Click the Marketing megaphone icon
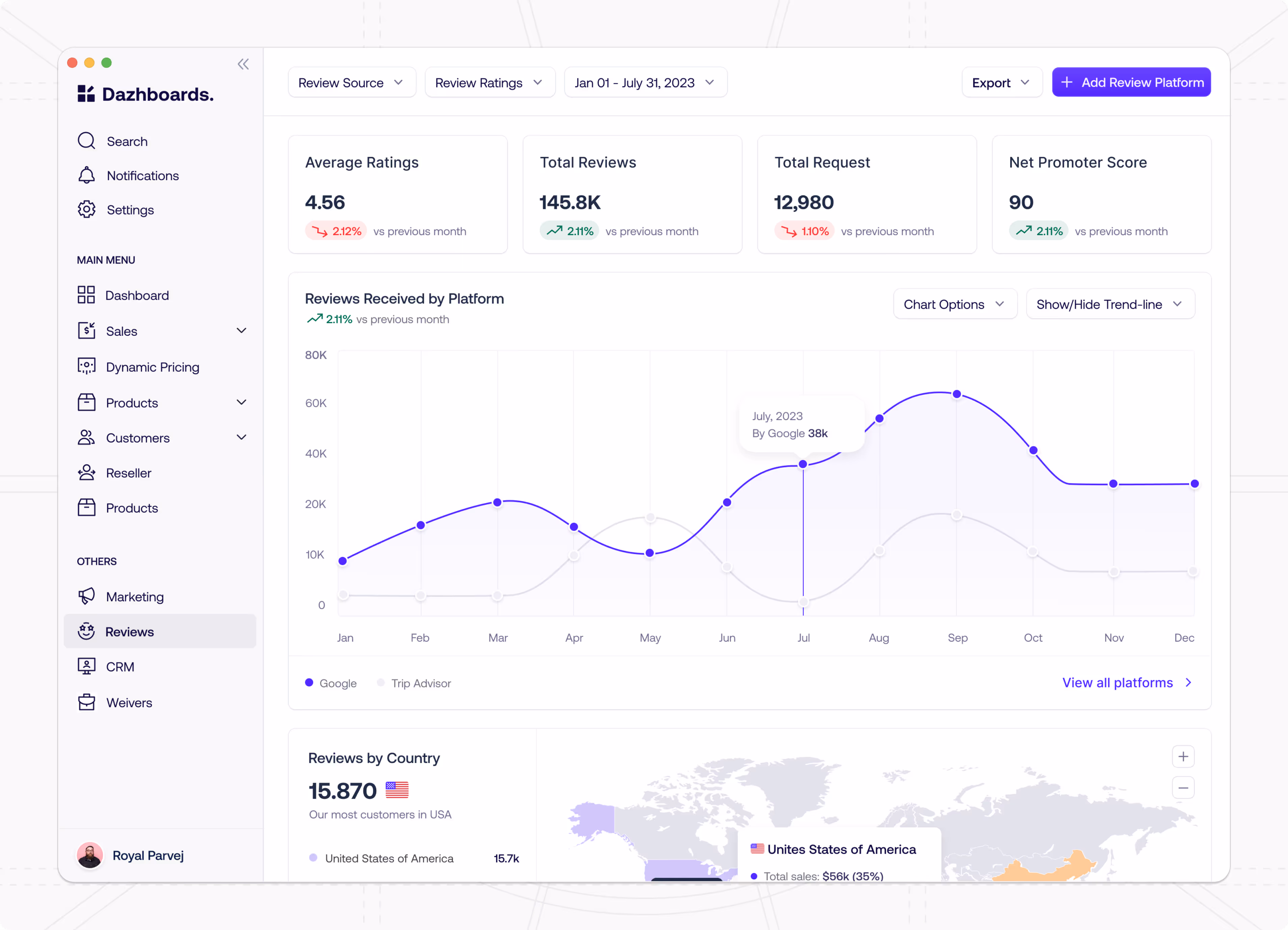This screenshot has height=930, width=1288. (86, 596)
